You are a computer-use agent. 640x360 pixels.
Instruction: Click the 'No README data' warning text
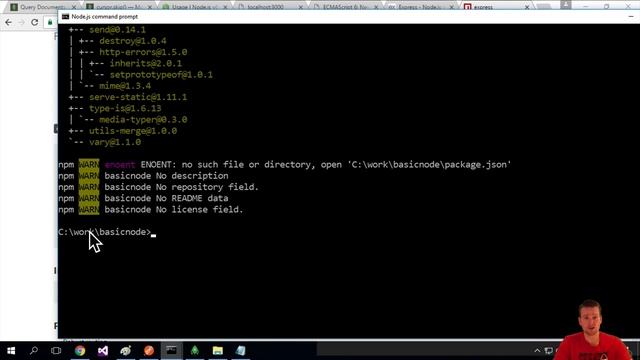(192, 198)
